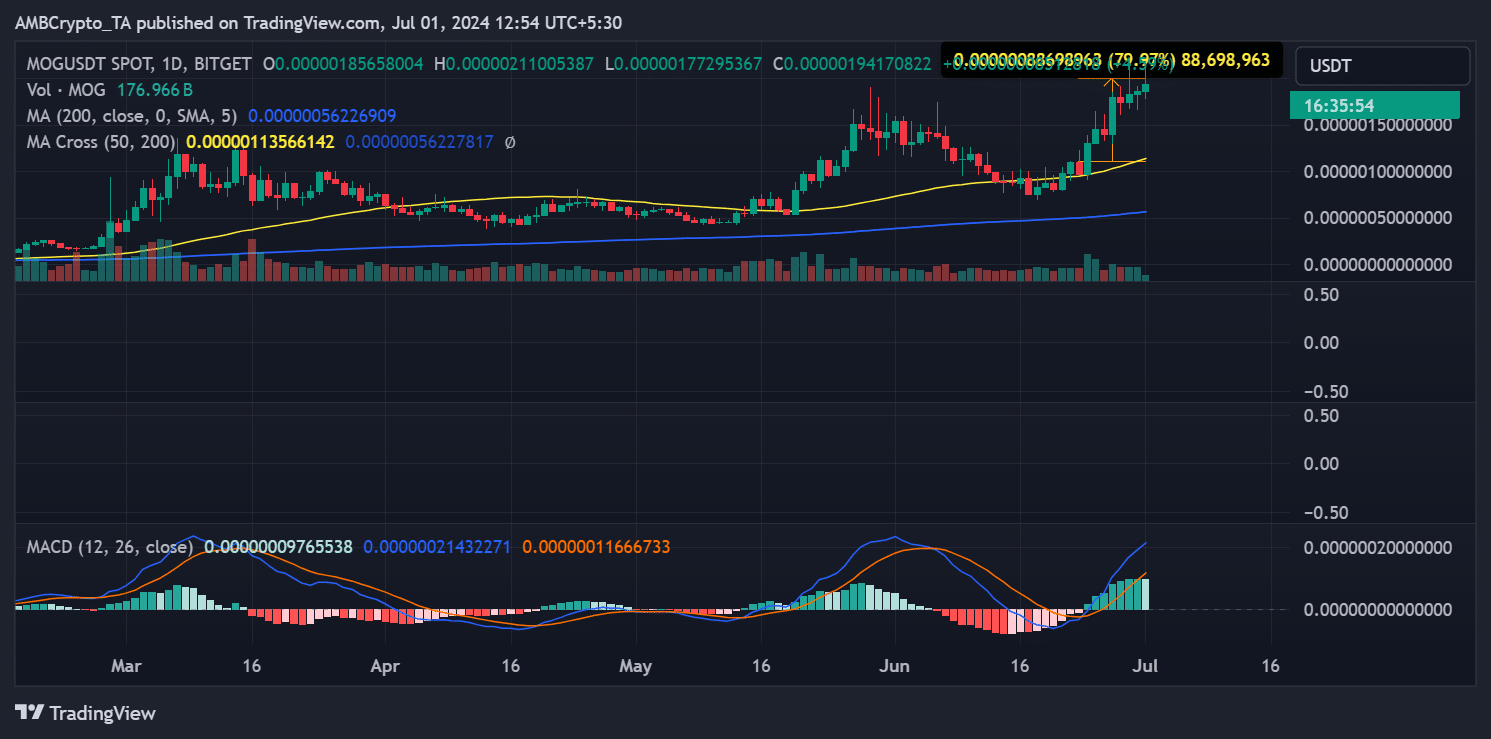Click the 0.0000015000000000 price axis label
The width and height of the screenshot is (1491, 739).
(1380, 125)
